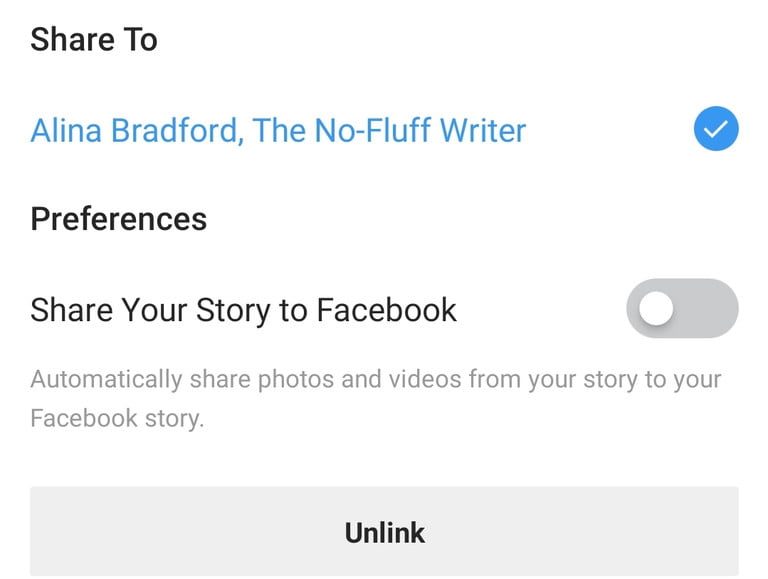768x579 pixels.
Task: Click the Share To heading
Action: [x=94, y=40]
